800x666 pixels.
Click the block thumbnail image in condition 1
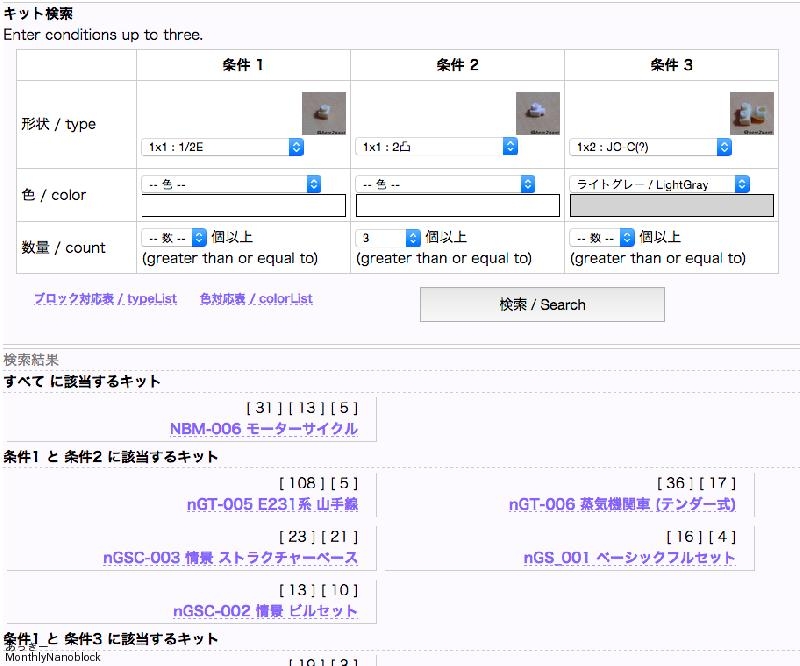click(x=323, y=113)
